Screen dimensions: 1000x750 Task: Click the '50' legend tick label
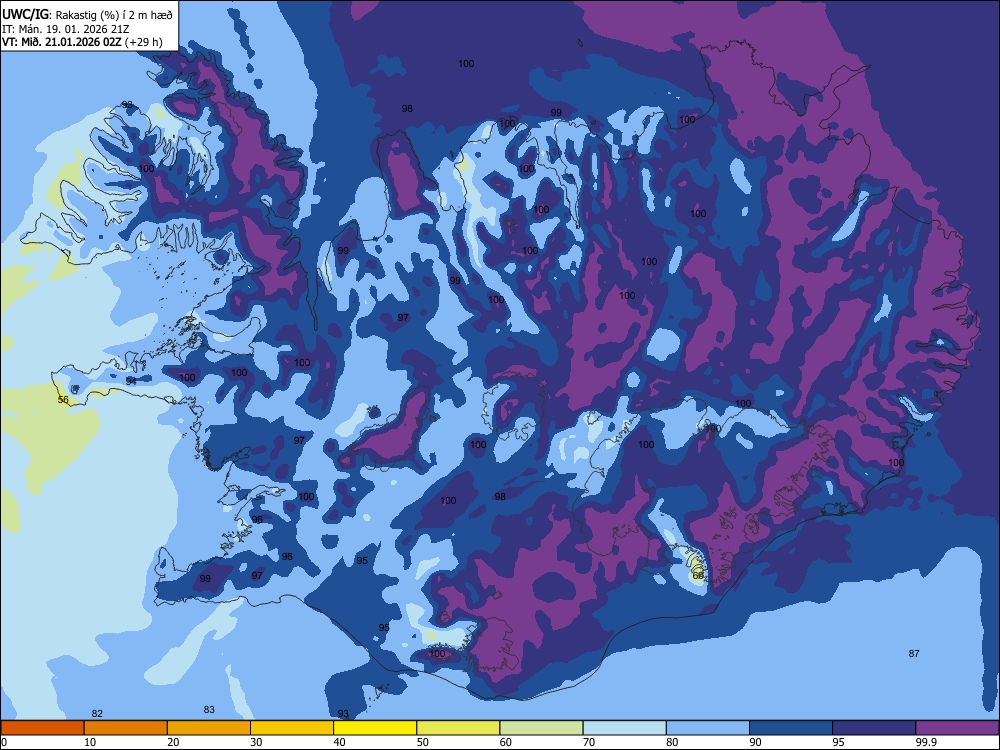click(422, 742)
